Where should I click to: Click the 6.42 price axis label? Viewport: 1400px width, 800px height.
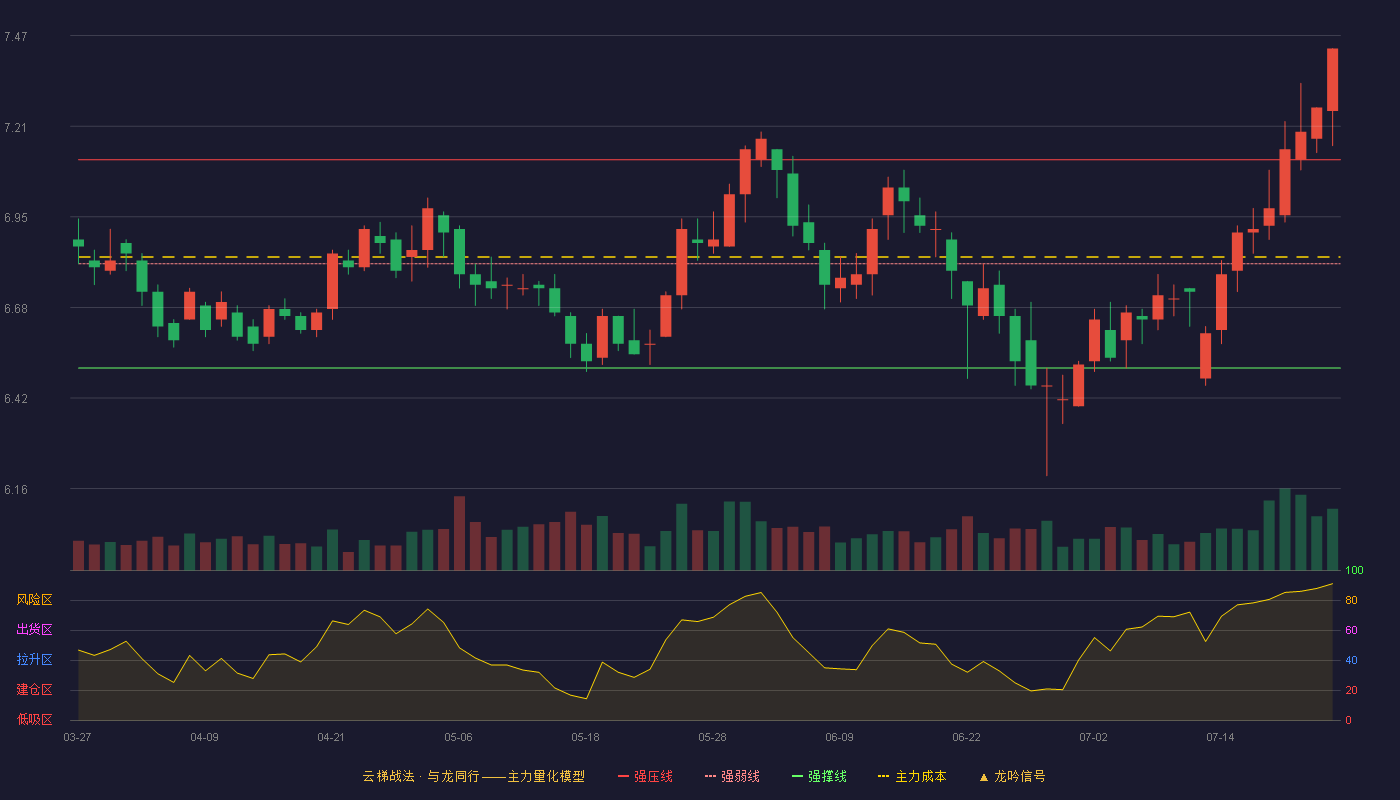point(15,399)
